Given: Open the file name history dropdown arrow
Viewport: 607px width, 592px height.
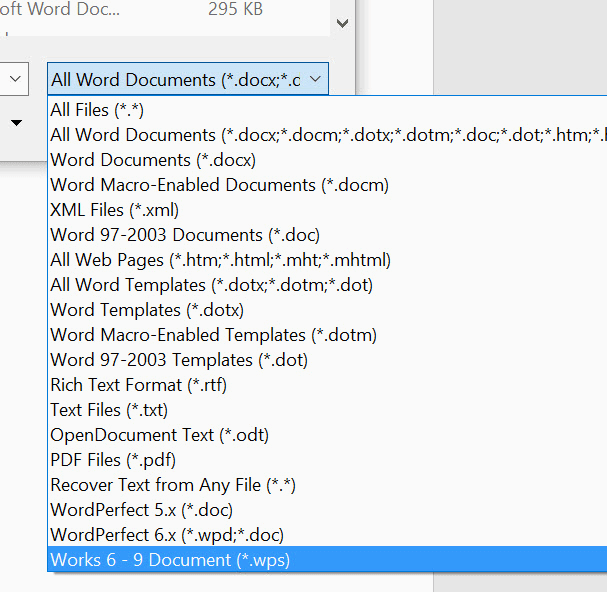Looking at the screenshot, I should pos(15,79).
